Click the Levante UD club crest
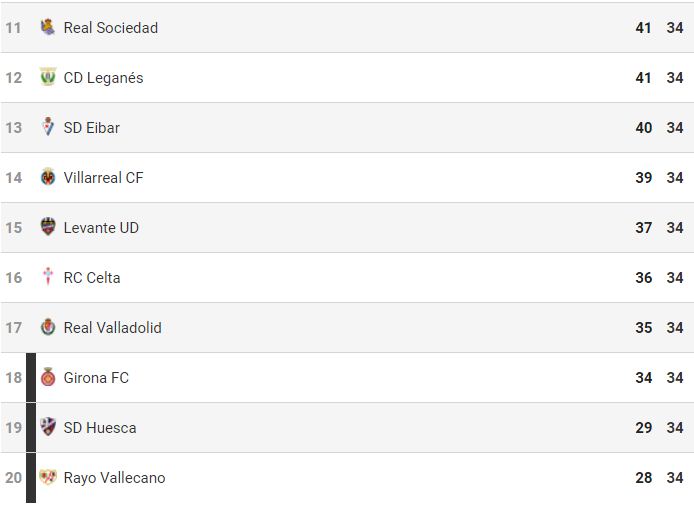The image size is (694, 512). point(48,227)
